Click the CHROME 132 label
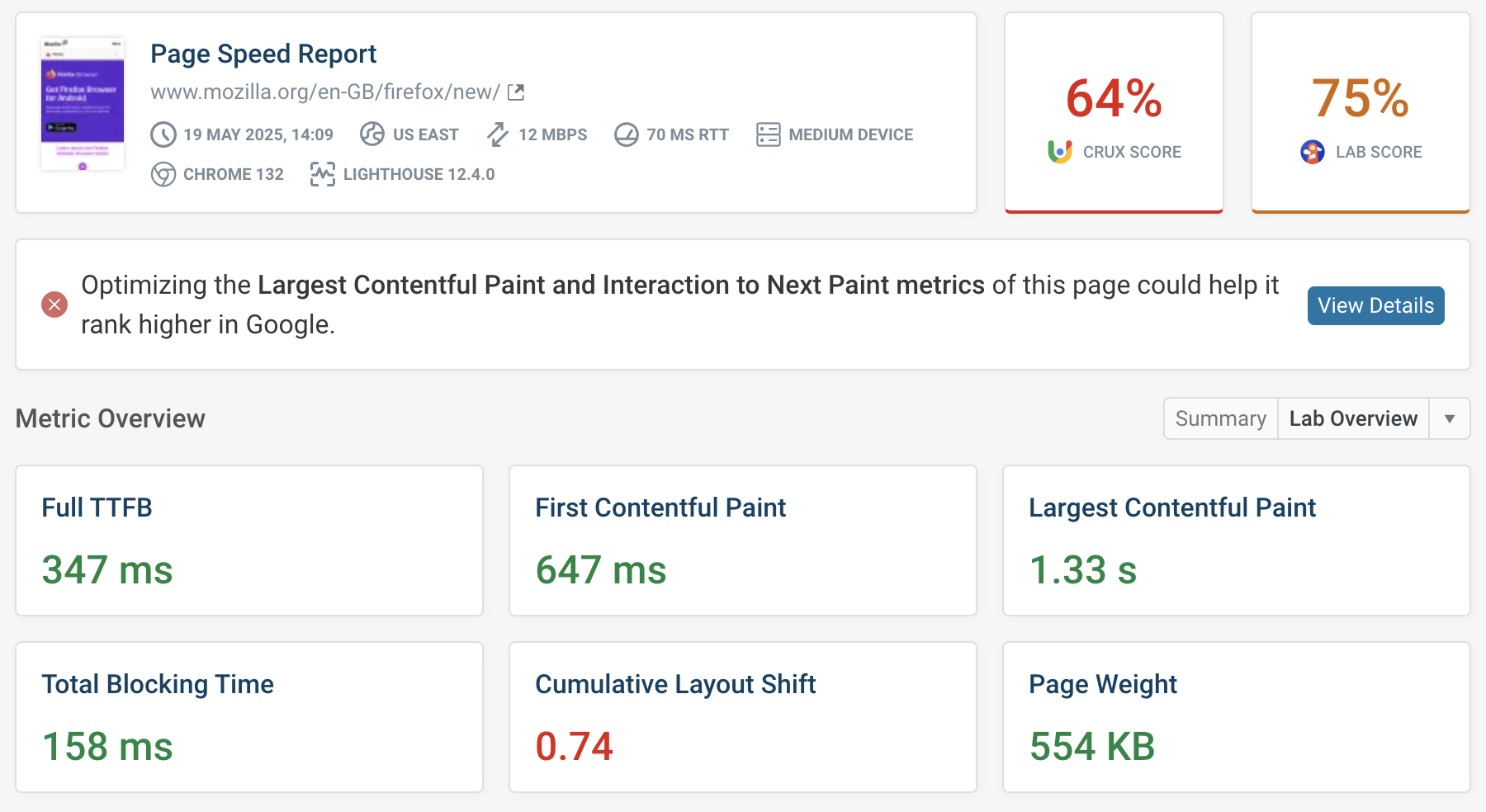This screenshot has height=812, width=1486. (x=234, y=174)
